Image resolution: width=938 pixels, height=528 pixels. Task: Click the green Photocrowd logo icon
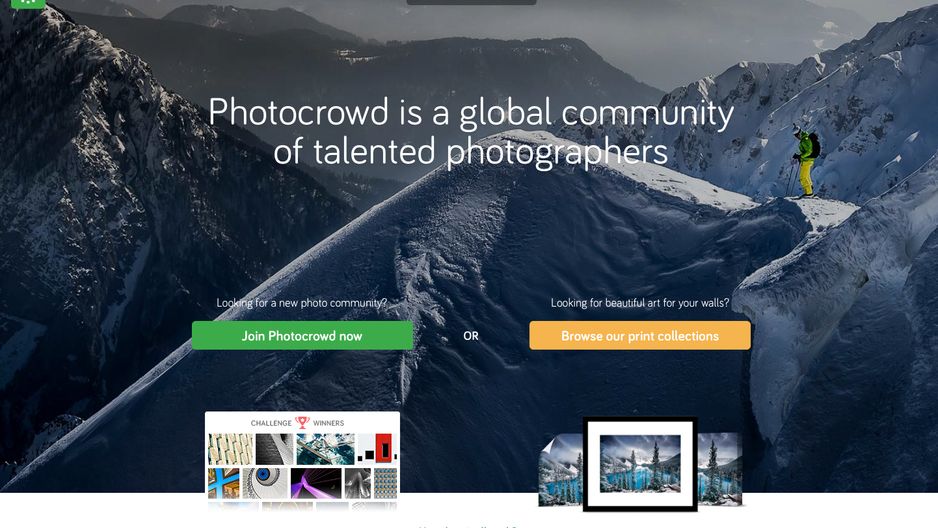[x=28, y=4]
